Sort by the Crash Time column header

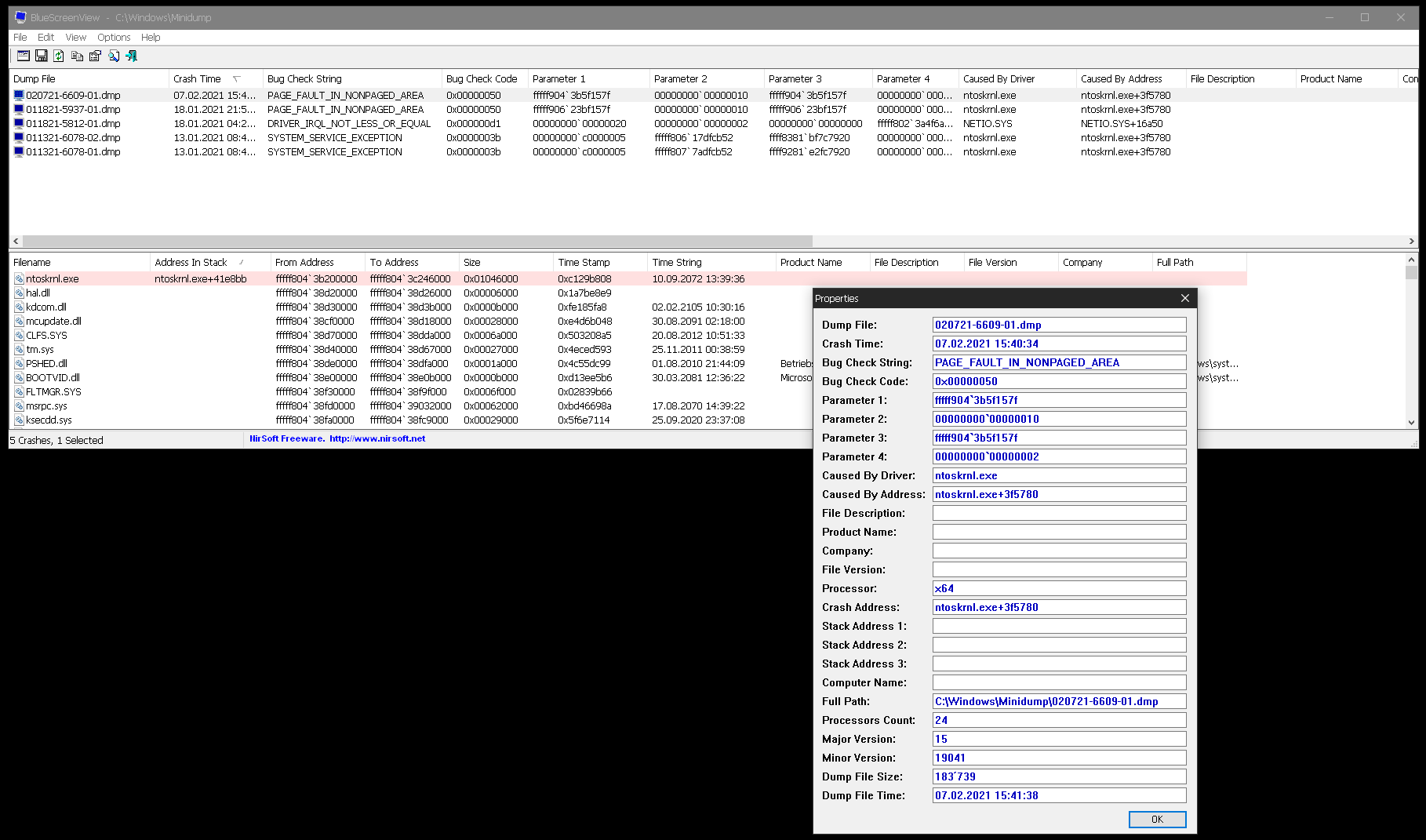click(216, 78)
